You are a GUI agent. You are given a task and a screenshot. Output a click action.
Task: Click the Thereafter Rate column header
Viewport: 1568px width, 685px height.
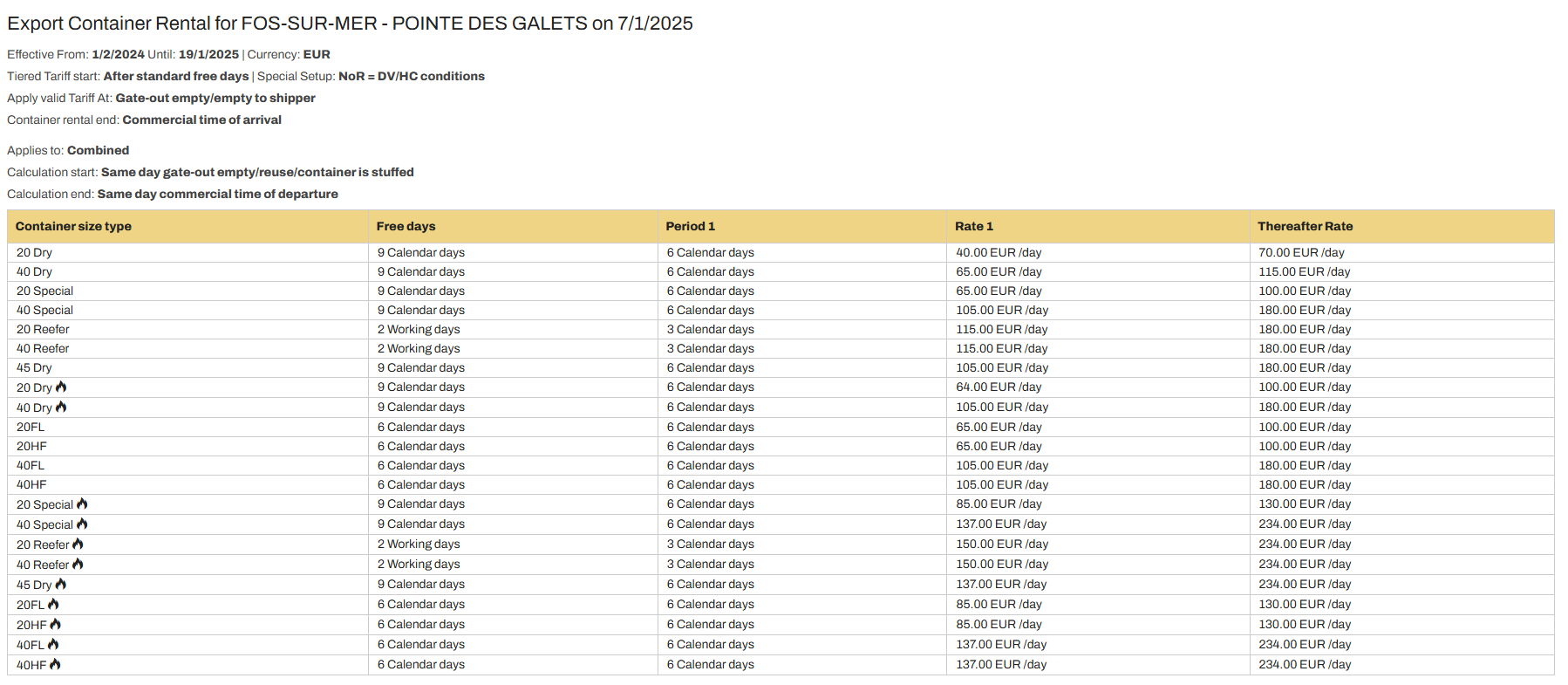(1305, 226)
